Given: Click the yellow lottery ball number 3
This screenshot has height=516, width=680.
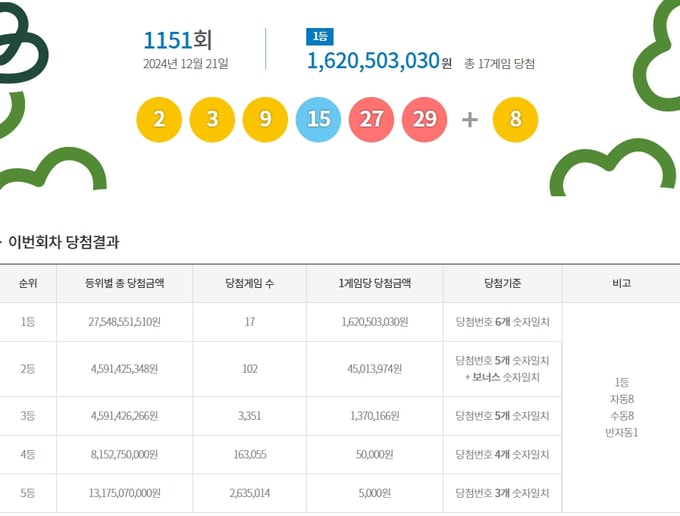Looking at the screenshot, I should click(212, 120).
